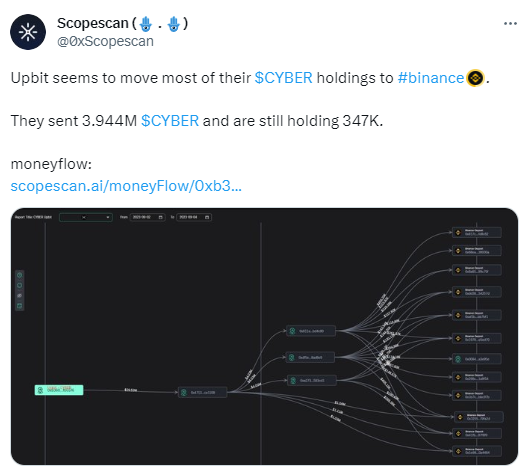
Task: Open the first $CYBER cashtag link
Action: [283, 78]
